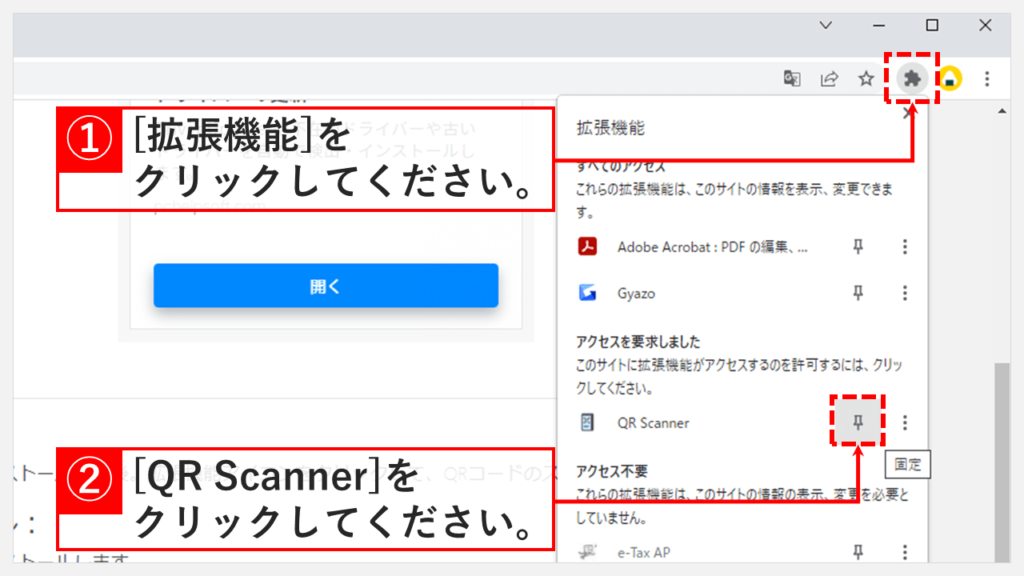Open more options for QR Scanner extension
This screenshot has width=1024, height=576.
905,423
